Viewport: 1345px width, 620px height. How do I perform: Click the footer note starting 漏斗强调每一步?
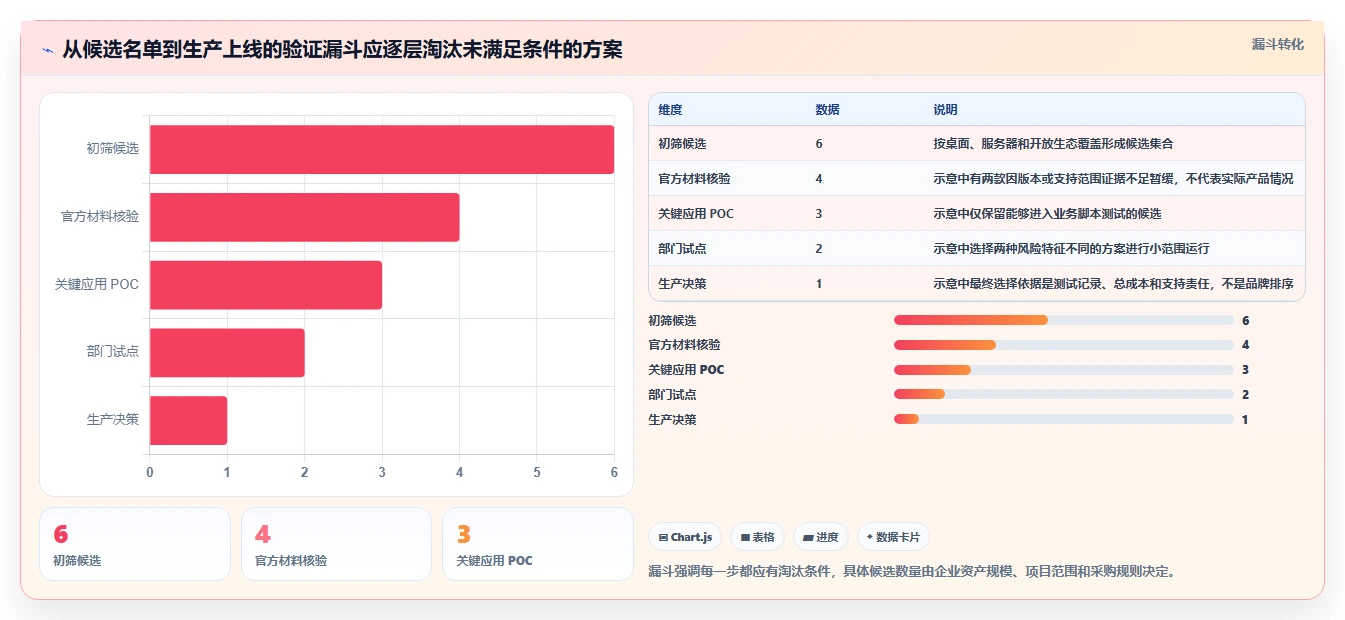[x=914, y=572]
